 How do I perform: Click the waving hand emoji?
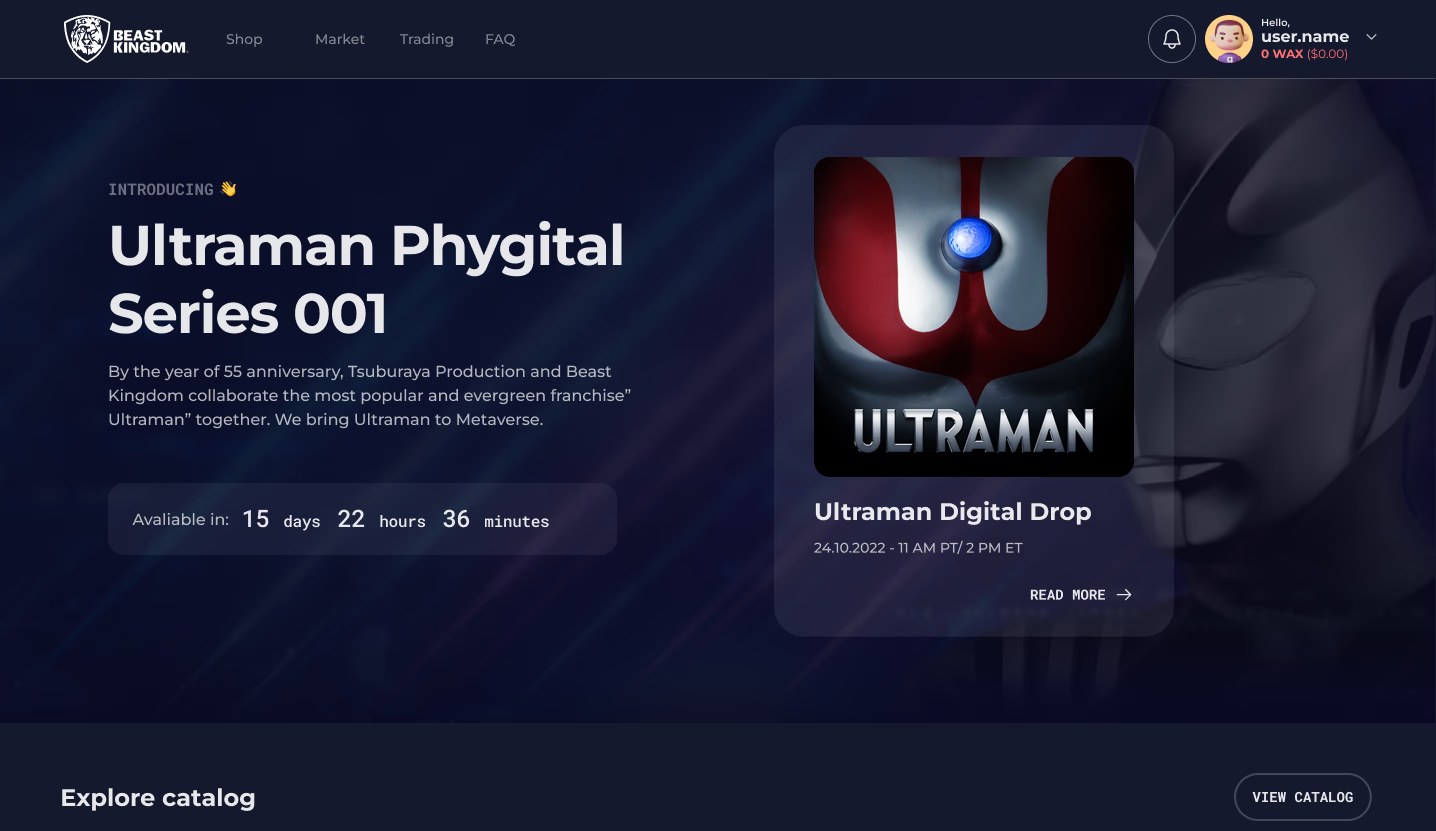(229, 189)
